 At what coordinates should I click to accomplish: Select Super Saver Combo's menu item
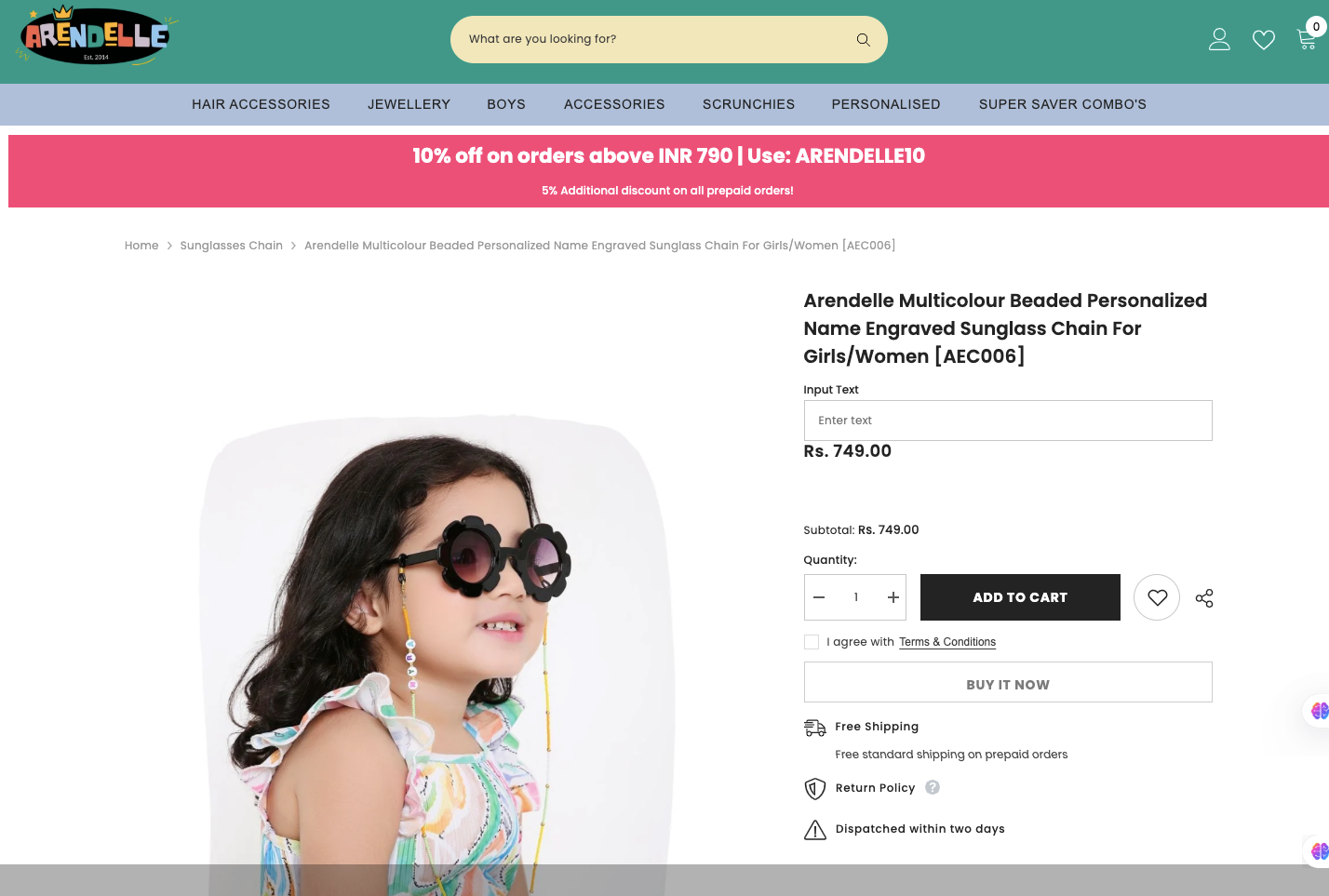1062,104
